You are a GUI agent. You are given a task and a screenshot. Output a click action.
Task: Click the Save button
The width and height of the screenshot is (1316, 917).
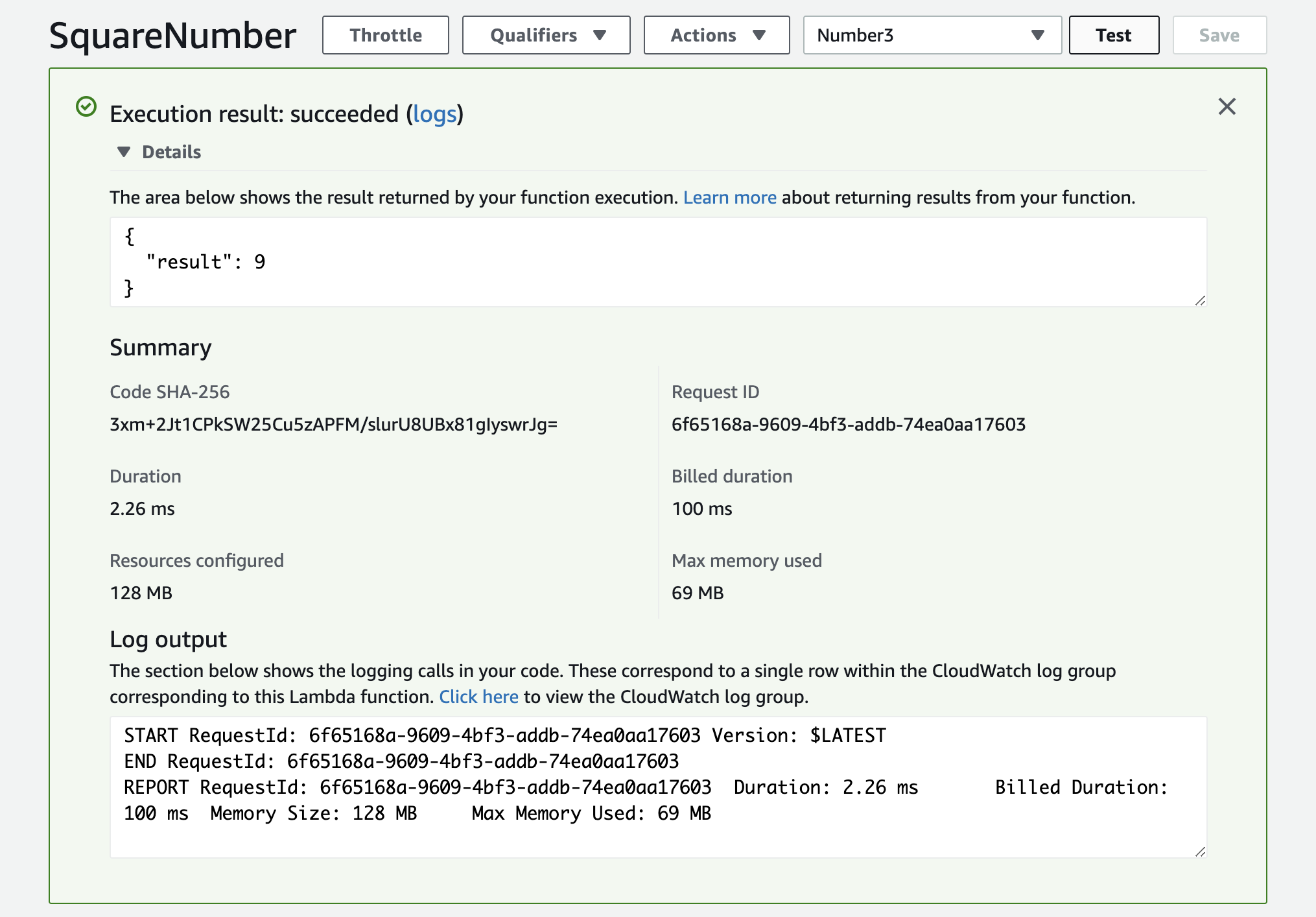pos(1219,35)
